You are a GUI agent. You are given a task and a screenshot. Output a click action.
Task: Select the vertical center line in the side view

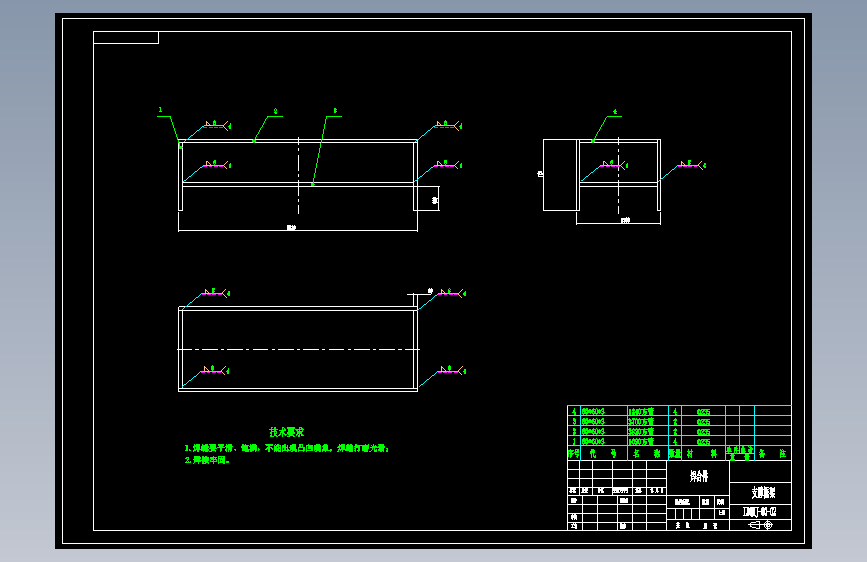(x=618, y=175)
